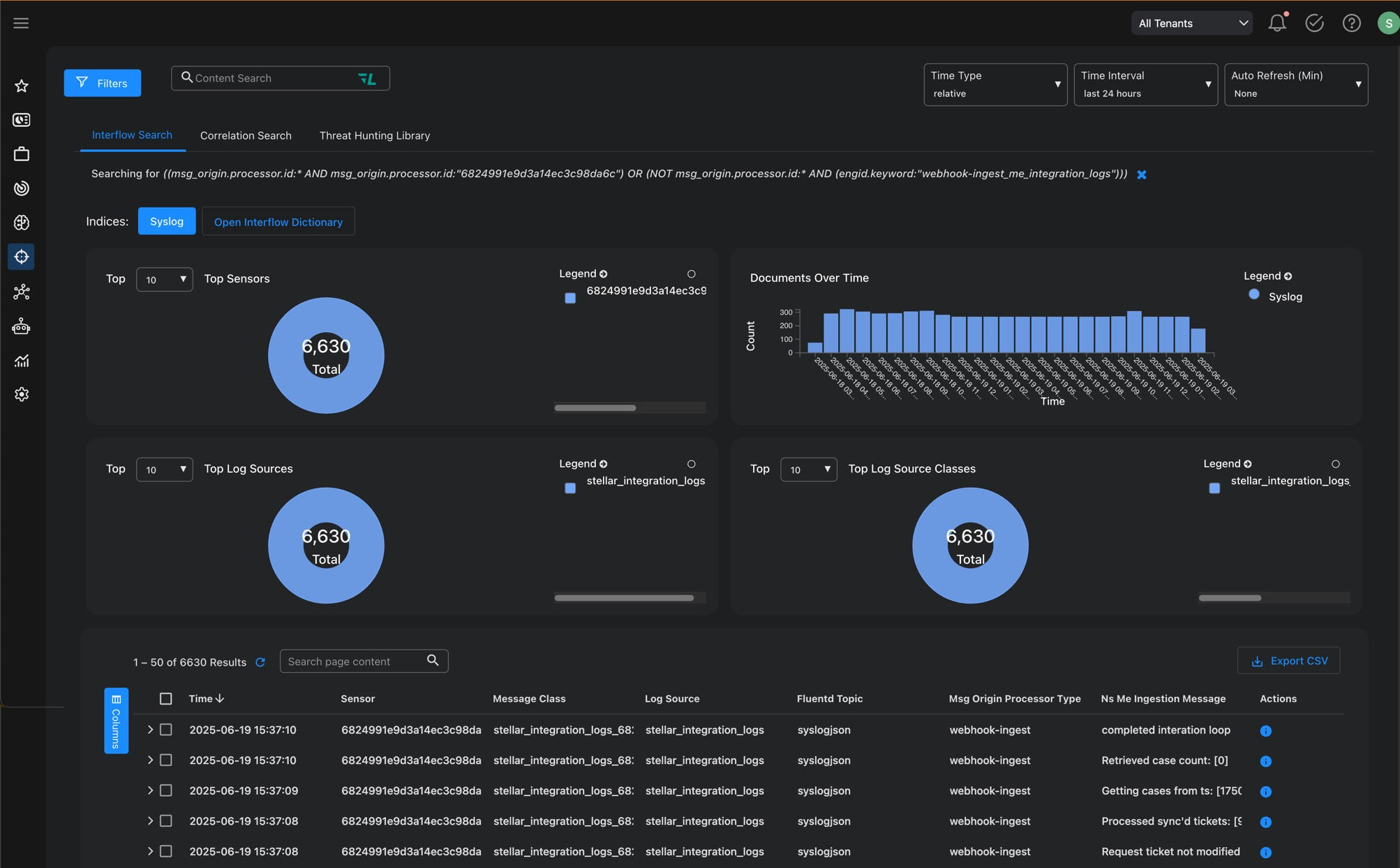Toggle Top Sensors legend circle

(x=691, y=274)
